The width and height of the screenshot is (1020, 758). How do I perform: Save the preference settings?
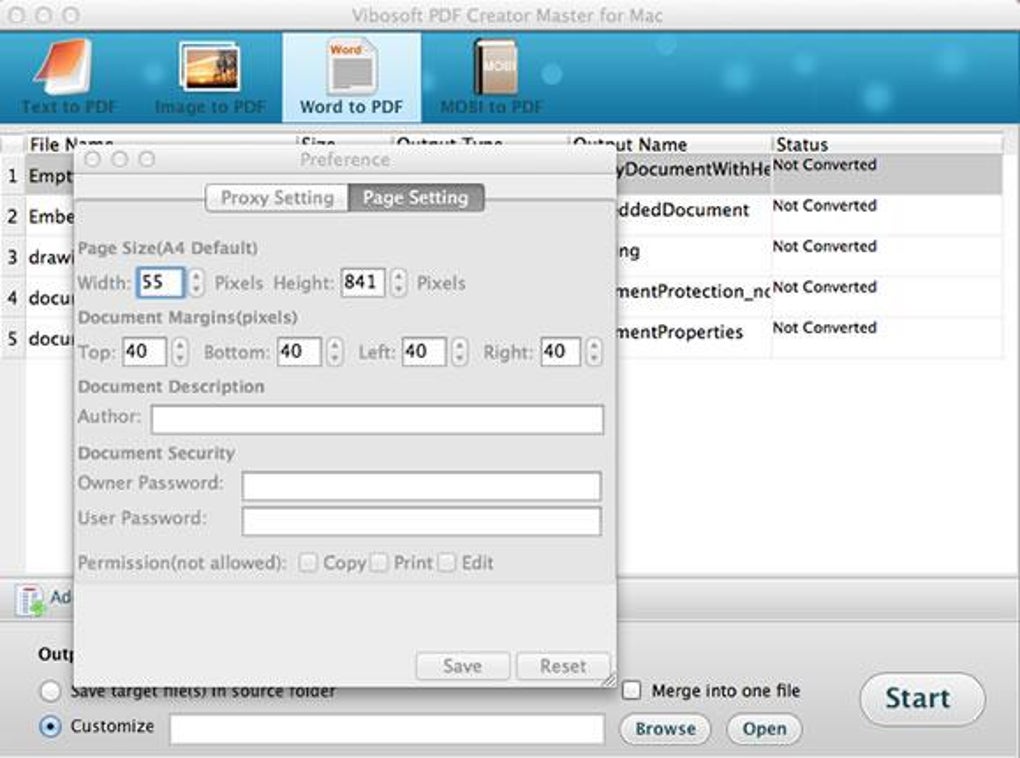463,666
